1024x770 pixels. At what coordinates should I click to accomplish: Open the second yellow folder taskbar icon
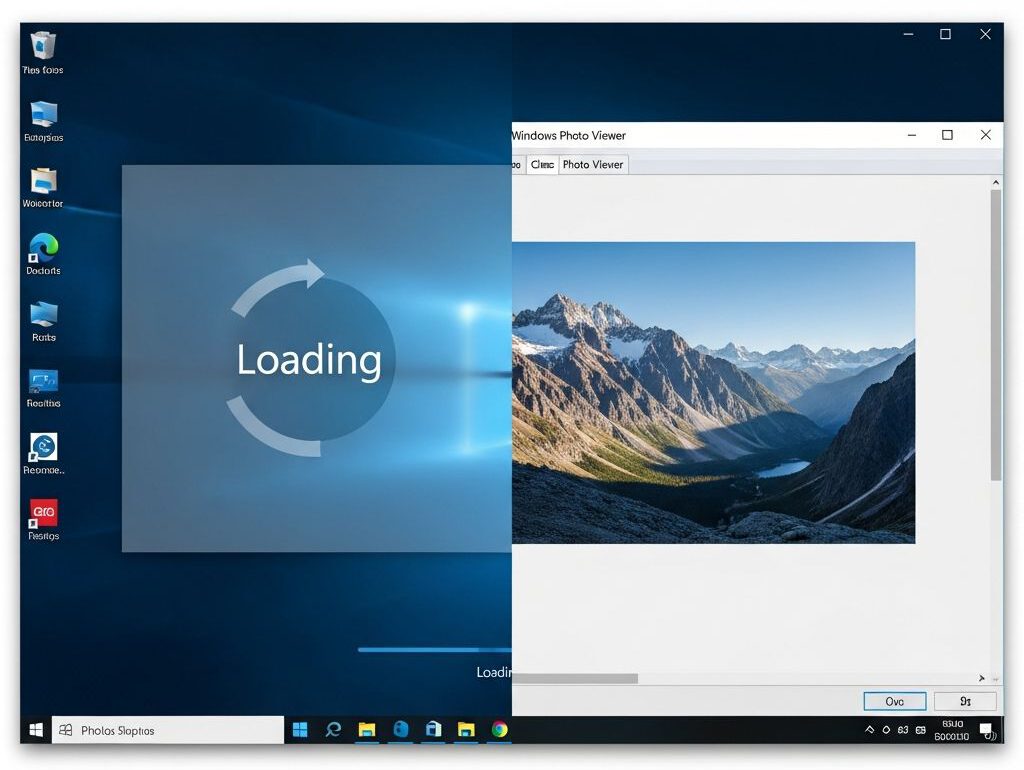coord(466,730)
